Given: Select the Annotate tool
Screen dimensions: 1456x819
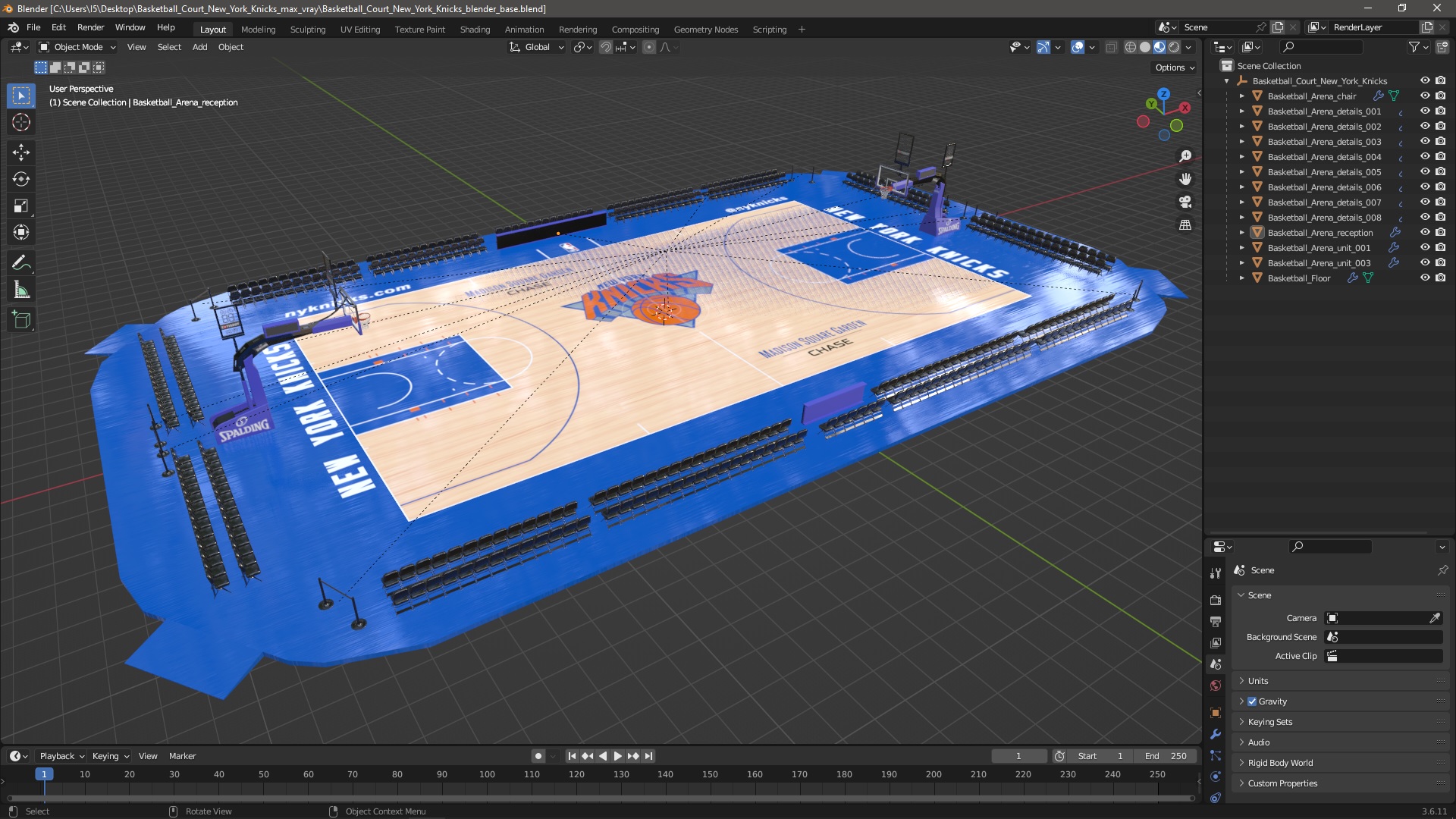Looking at the screenshot, I should pyautogui.click(x=21, y=263).
